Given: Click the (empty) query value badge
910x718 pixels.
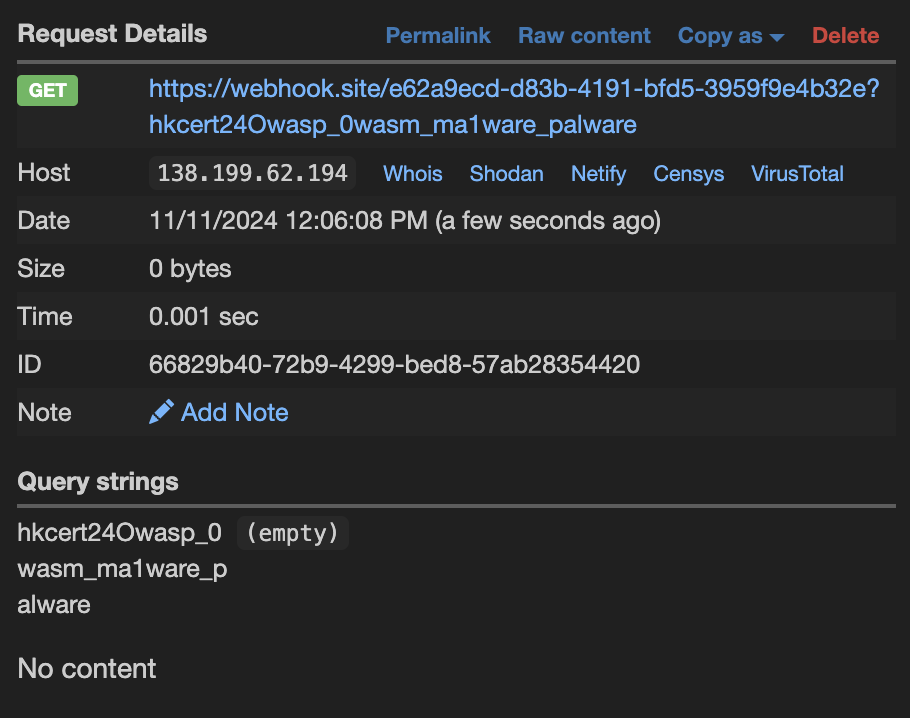Looking at the screenshot, I should [x=292, y=533].
